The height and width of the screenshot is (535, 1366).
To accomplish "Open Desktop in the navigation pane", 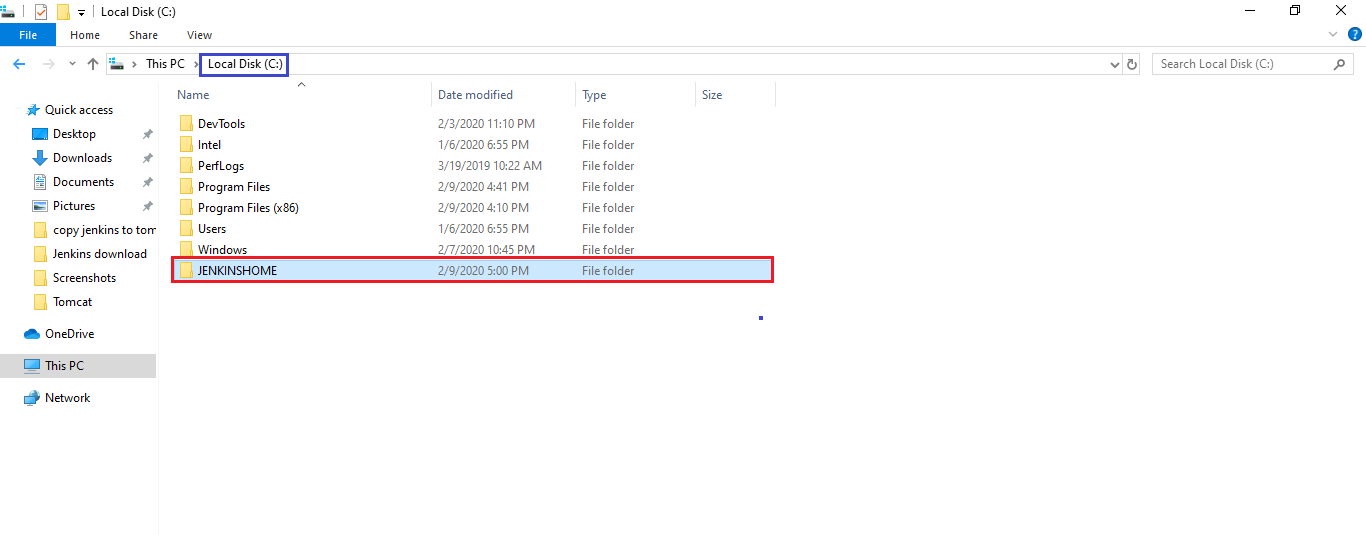I will (74, 134).
